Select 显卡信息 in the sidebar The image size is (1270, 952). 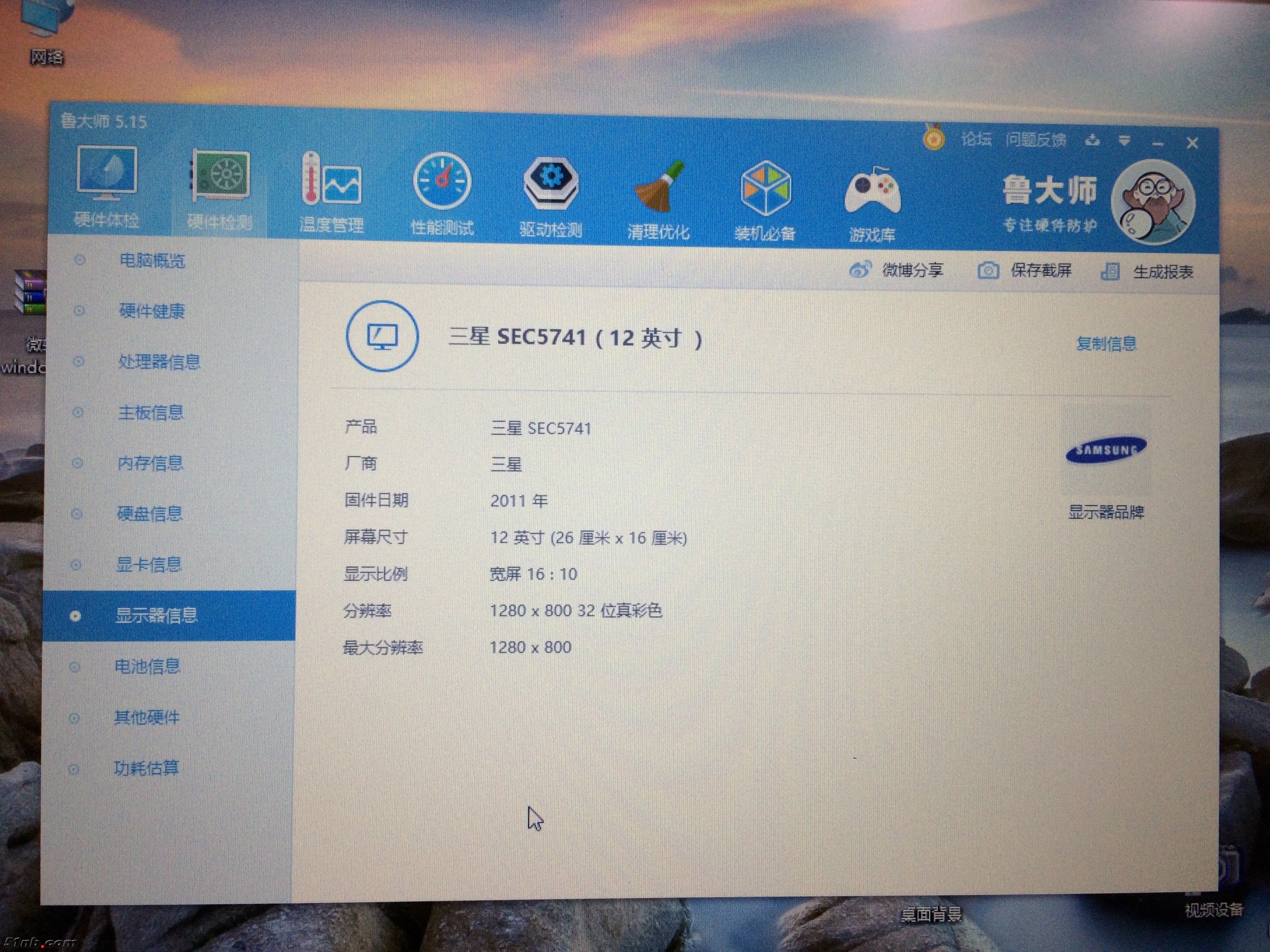[149, 565]
